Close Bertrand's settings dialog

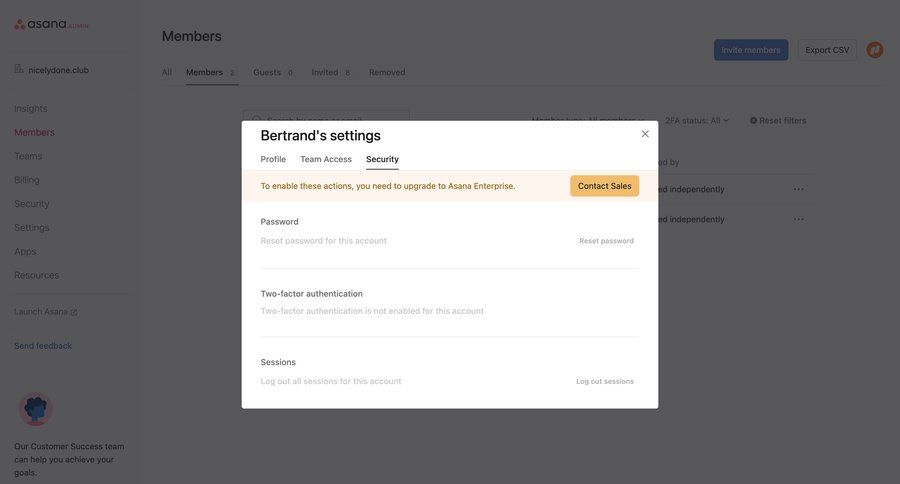pos(645,134)
